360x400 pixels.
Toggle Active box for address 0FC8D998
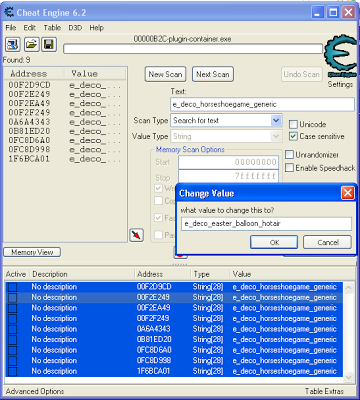click(x=12, y=361)
